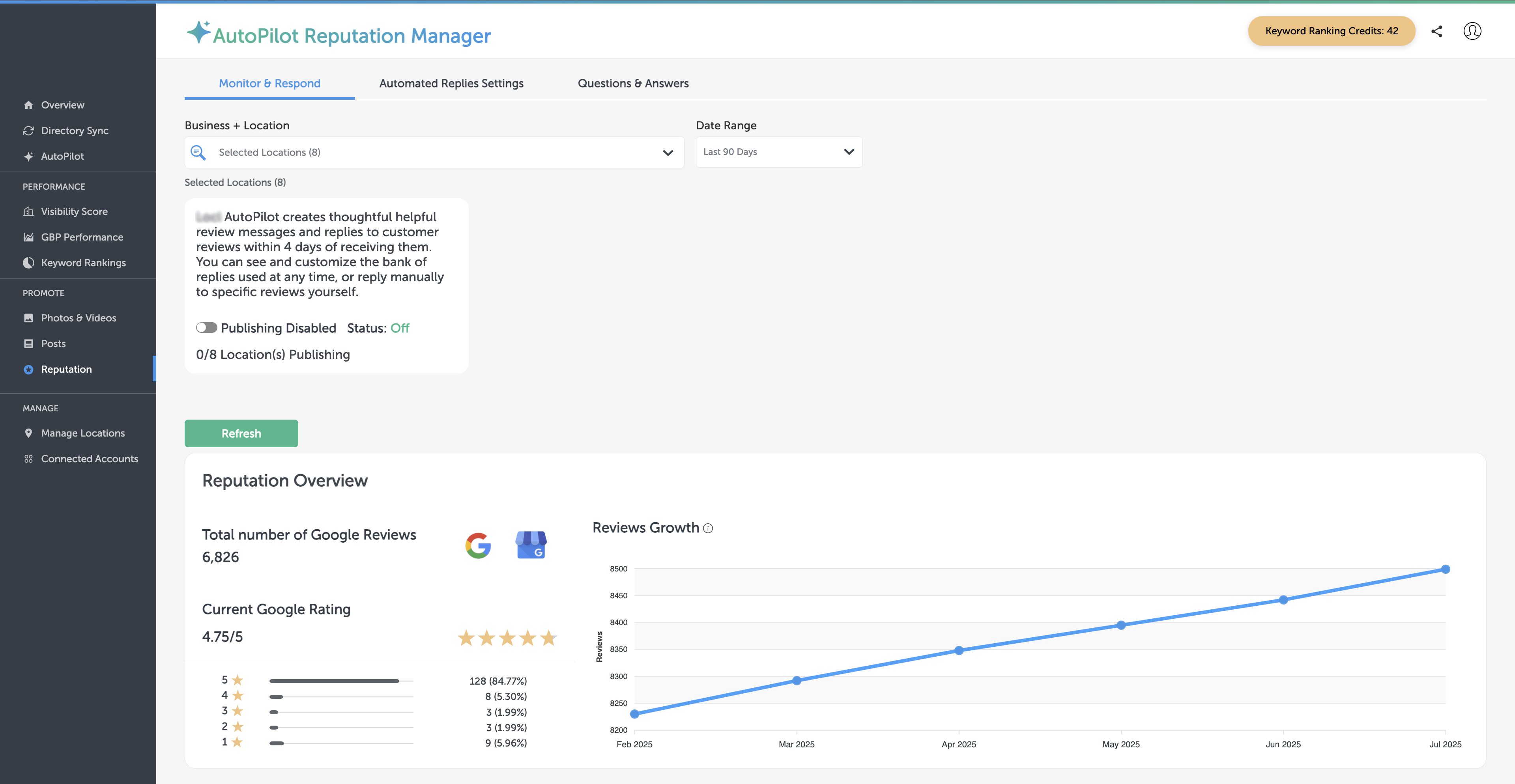Click the Apr 2025 data point on chart

click(x=959, y=651)
